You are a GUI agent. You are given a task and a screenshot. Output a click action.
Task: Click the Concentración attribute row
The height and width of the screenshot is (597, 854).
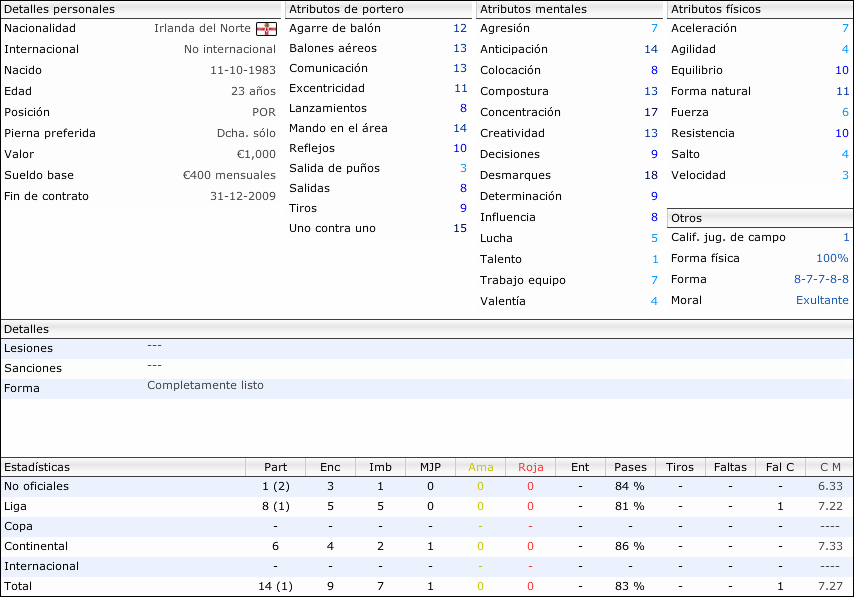[569, 112]
